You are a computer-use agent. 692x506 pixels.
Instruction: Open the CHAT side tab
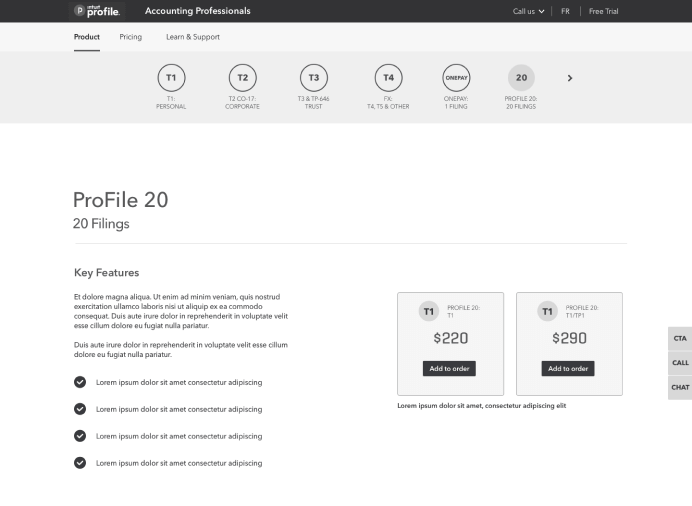[x=680, y=387]
